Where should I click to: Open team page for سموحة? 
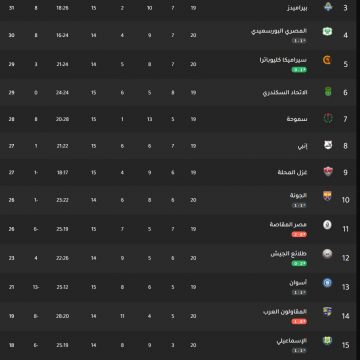(x=297, y=119)
